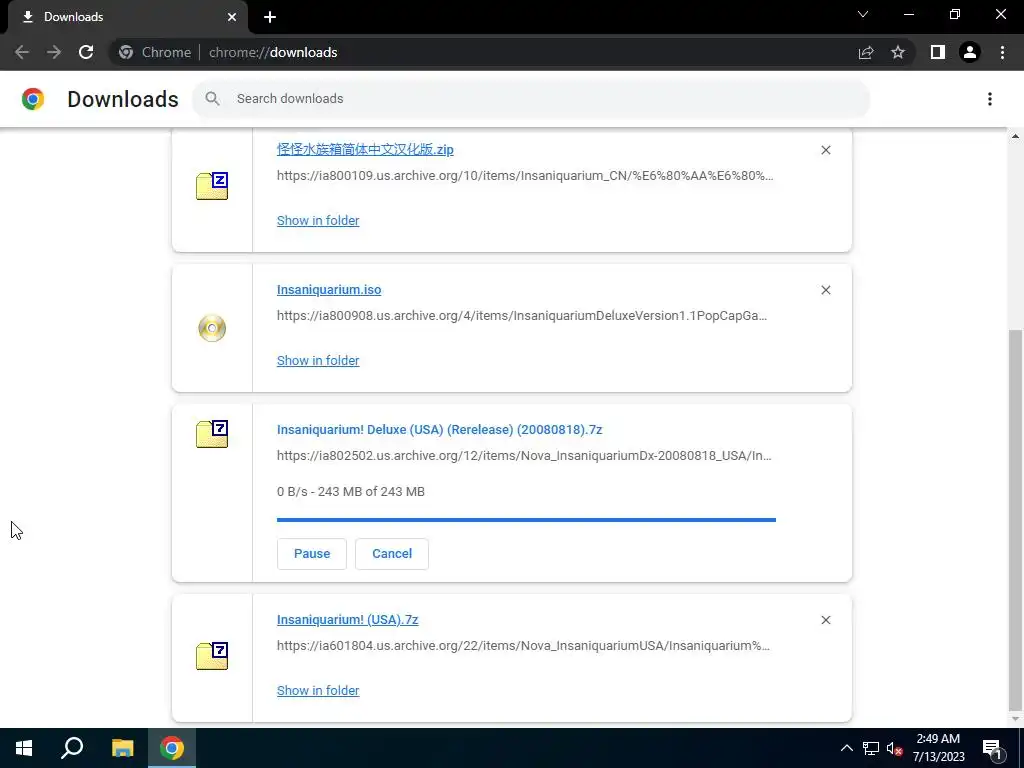Open File Explorer from the taskbar
This screenshot has height=768, width=1024.
click(x=122, y=748)
